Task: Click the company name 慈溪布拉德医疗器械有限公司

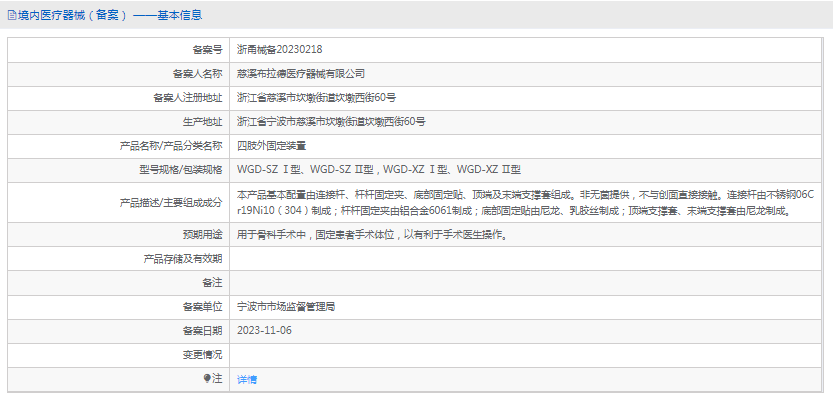Action: 301,74
